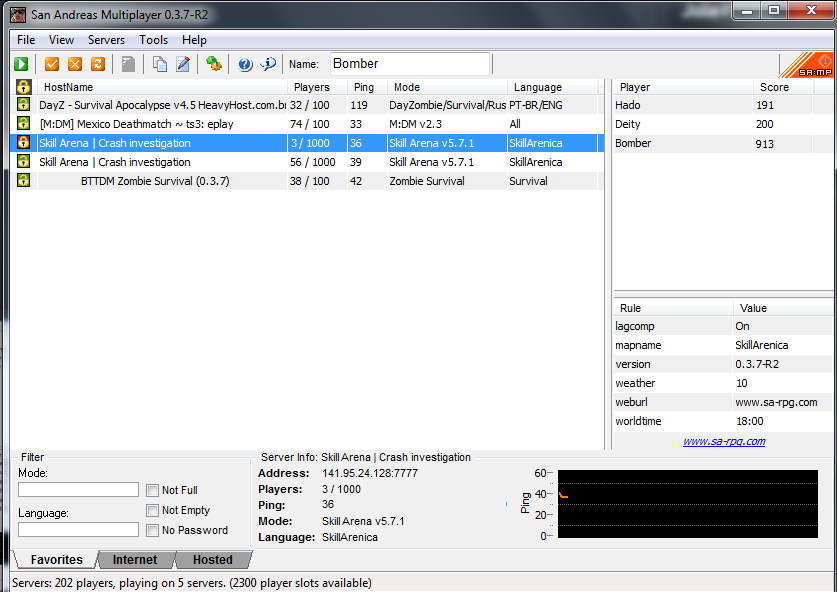Switch to the Internet tab
The height and width of the screenshot is (592, 837).
click(x=135, y=559)
